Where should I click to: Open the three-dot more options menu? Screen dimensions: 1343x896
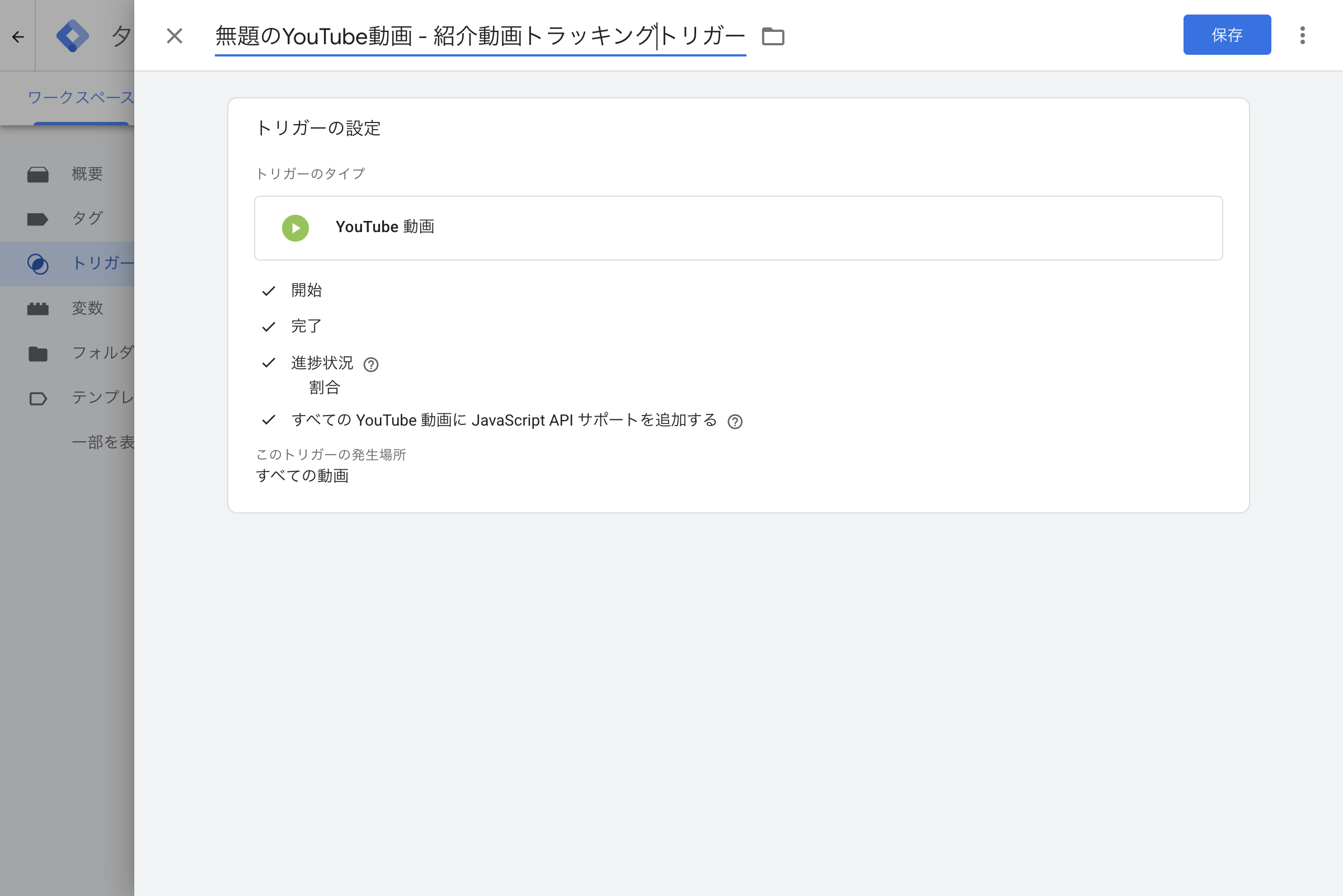pos(1302,35)
